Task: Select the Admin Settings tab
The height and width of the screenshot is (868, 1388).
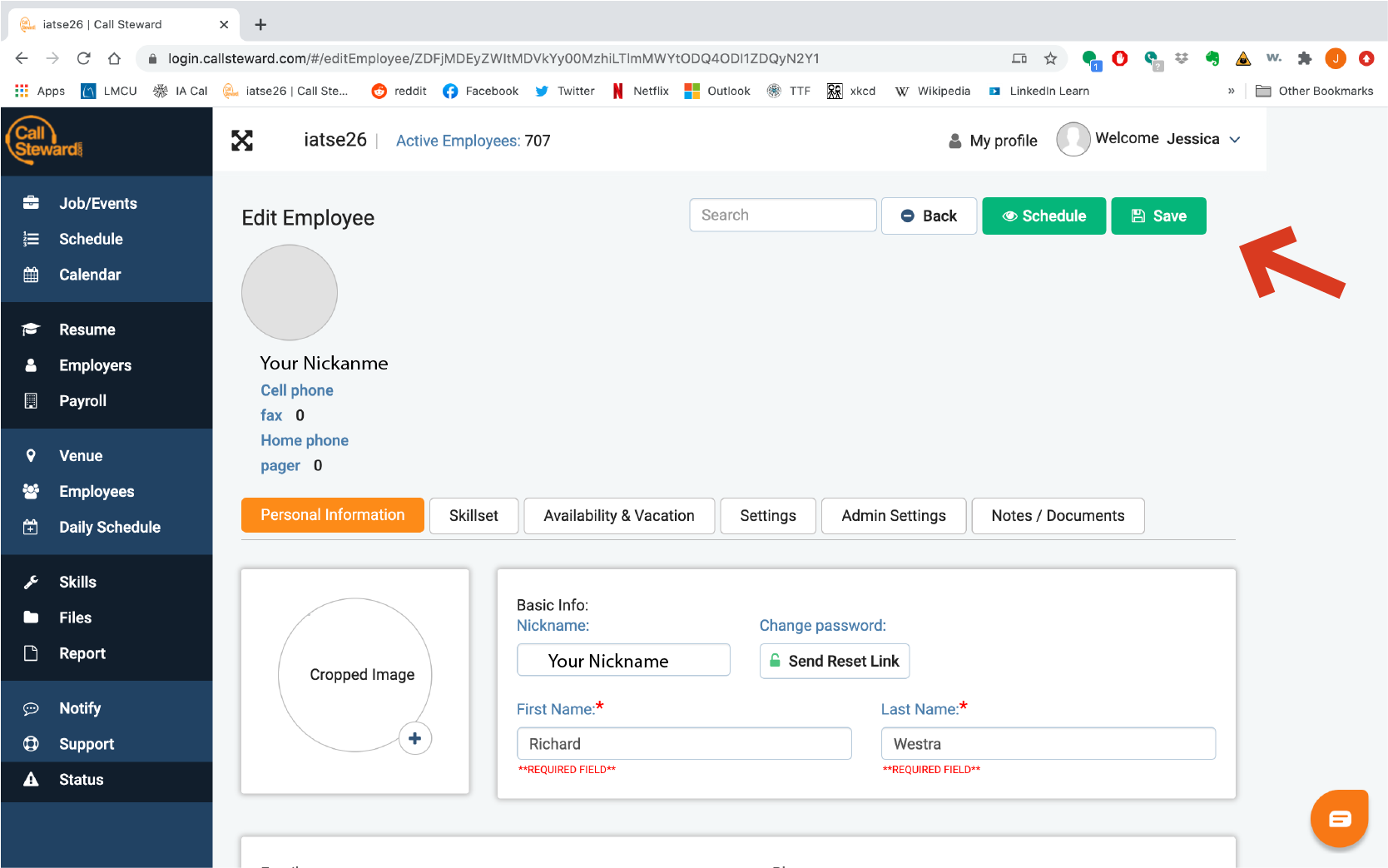Action: point(893,516)
